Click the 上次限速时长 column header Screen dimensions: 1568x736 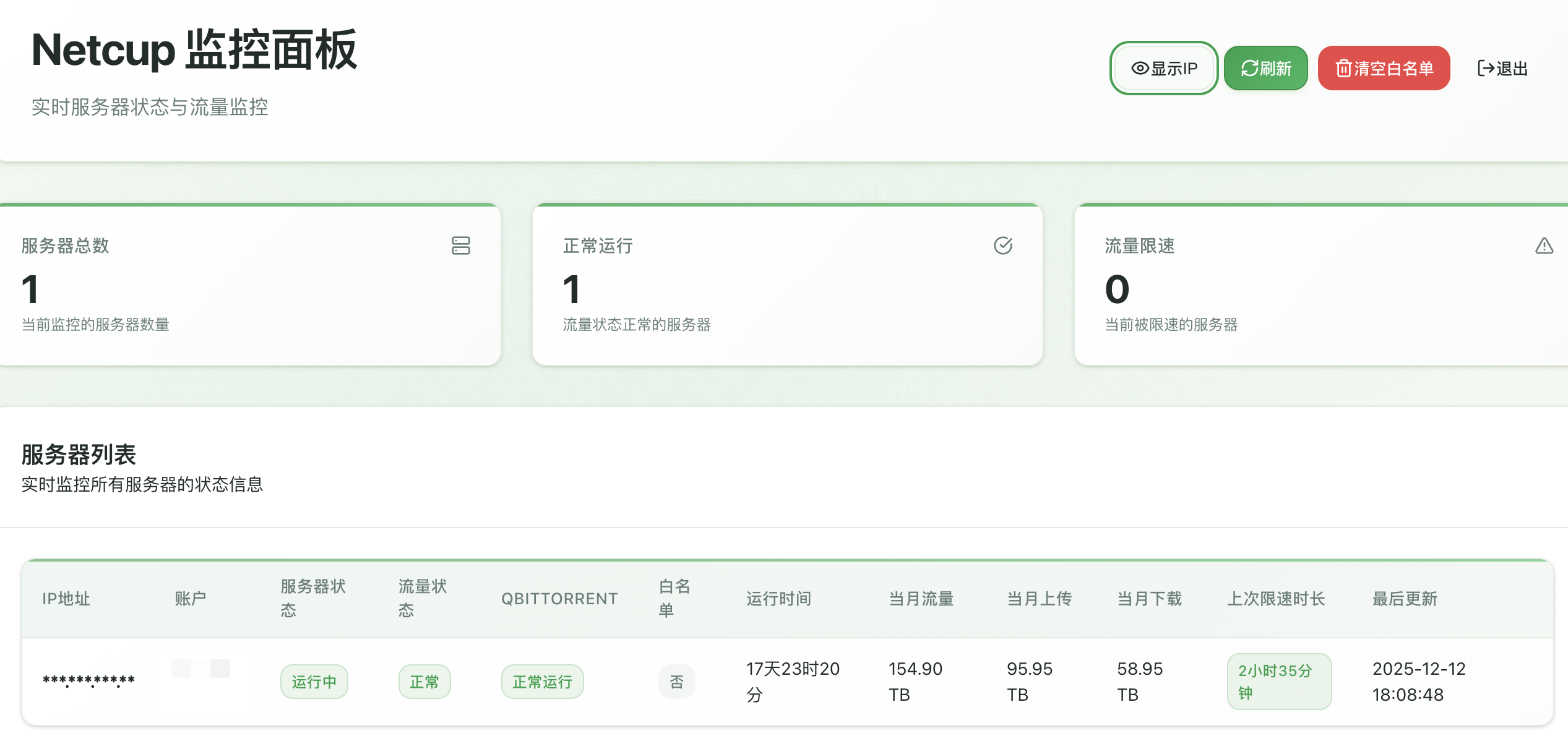coord(1276,599)
